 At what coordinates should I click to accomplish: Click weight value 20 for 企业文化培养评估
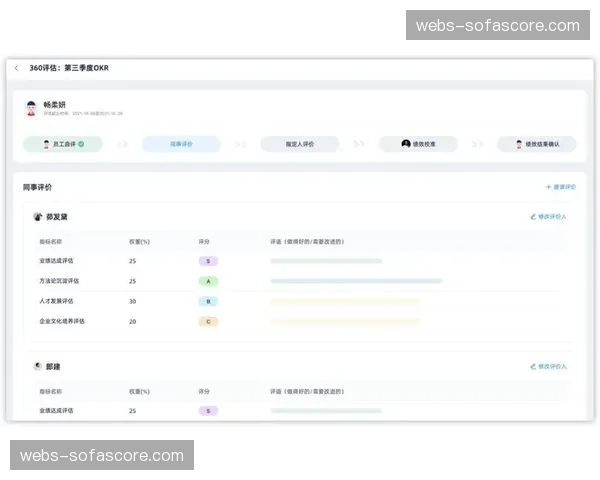[x=132, y=322]
